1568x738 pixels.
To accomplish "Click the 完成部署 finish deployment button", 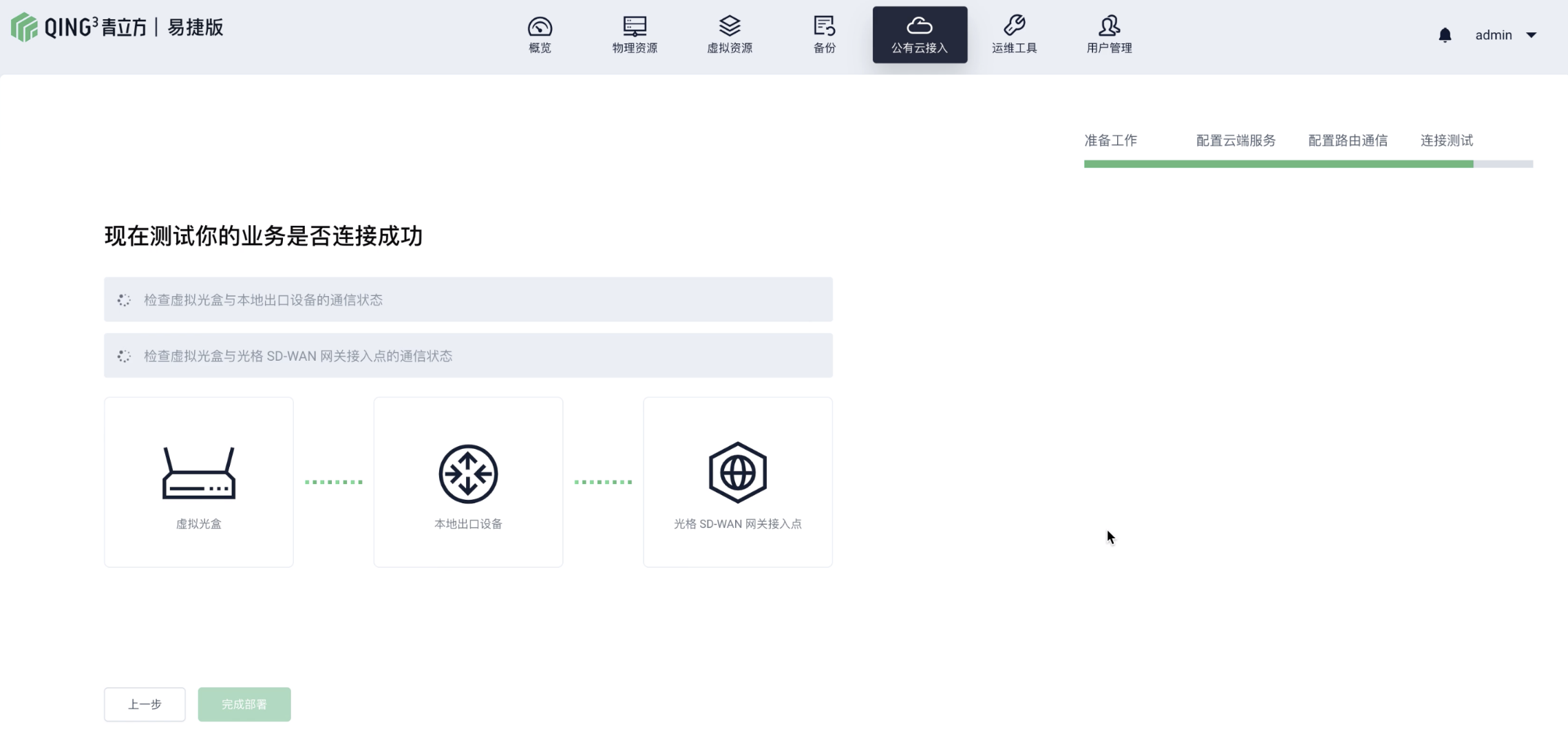I will tap(244, 704).
